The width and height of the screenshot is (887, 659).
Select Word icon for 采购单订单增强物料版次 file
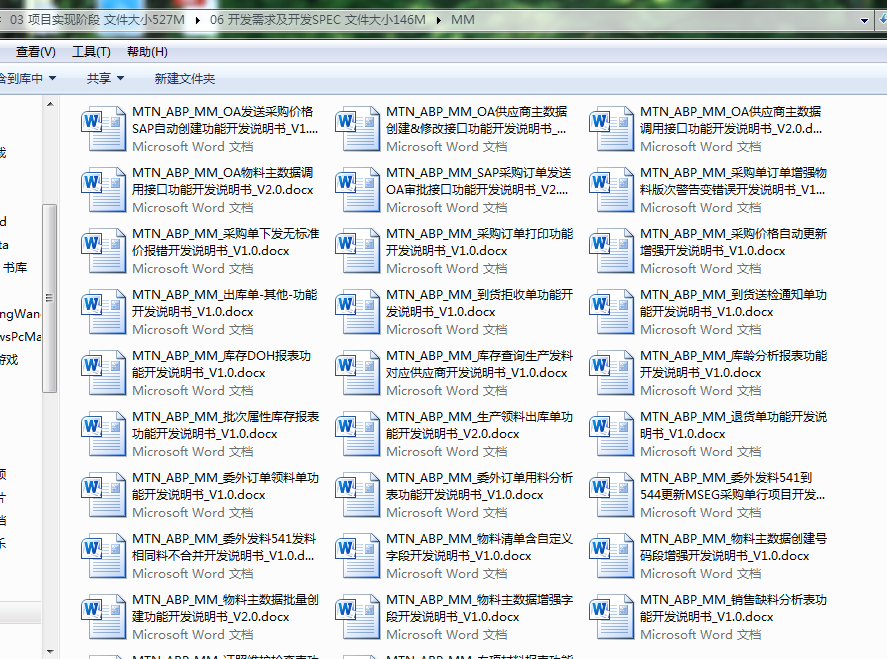coord(611,189)
